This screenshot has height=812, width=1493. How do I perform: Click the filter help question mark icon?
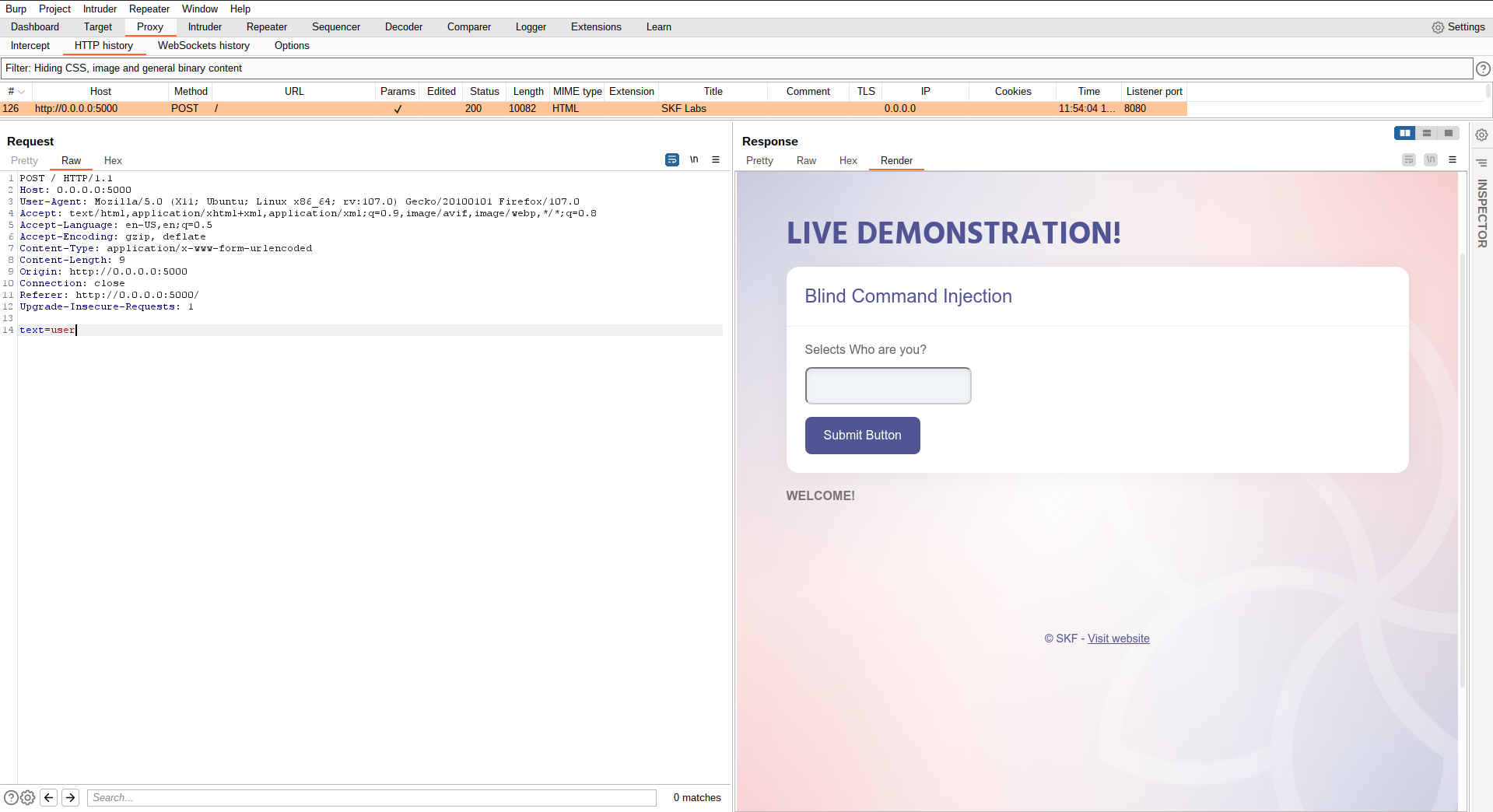[1484, 68]
